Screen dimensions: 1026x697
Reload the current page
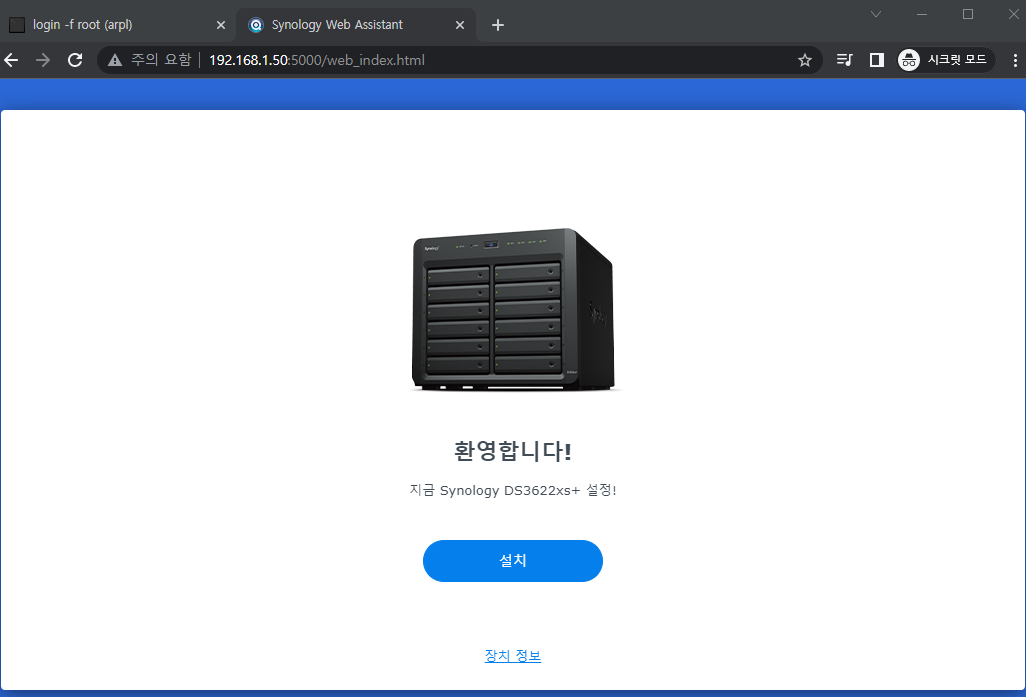pos(75,60)
